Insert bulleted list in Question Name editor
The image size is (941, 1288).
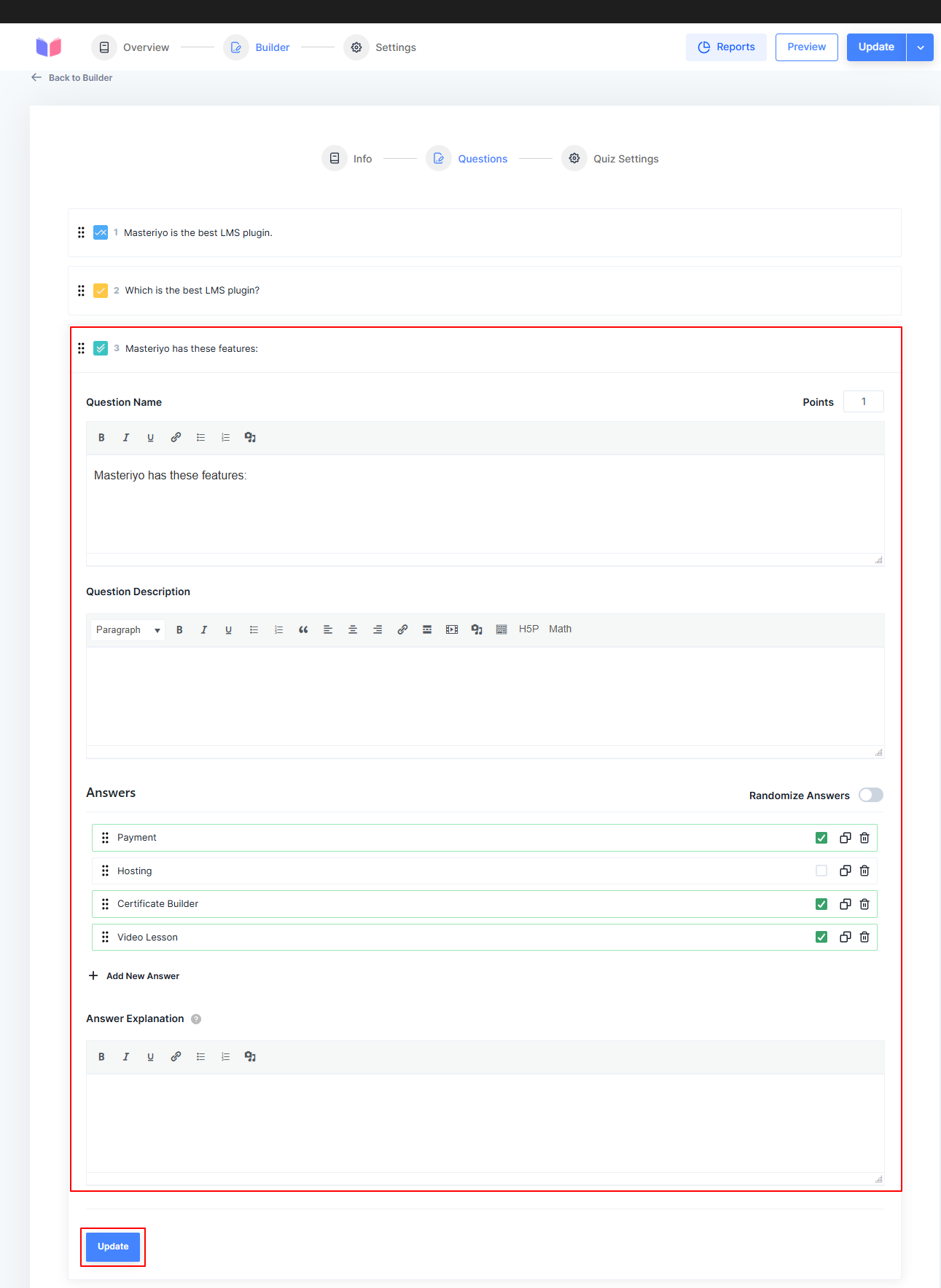200,438
